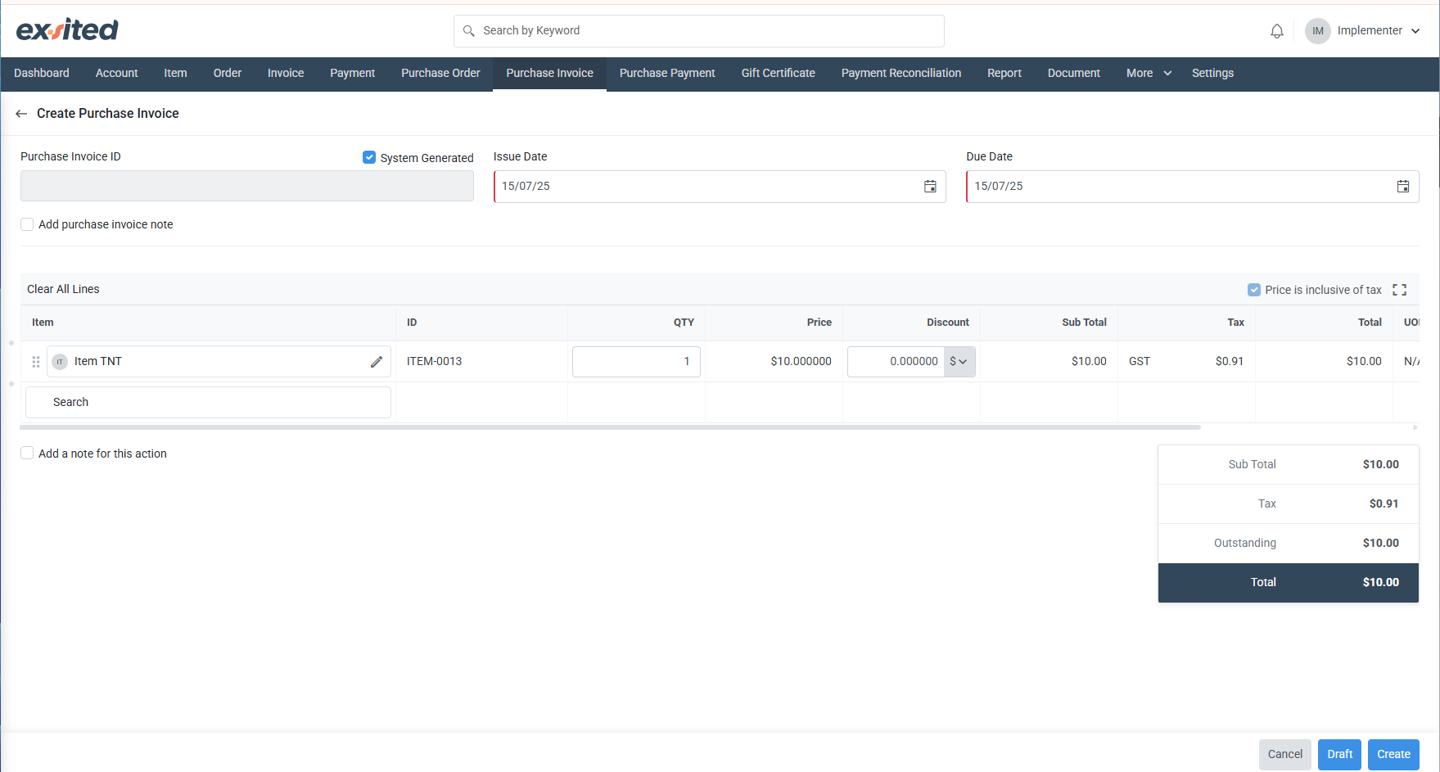Expand the More menu

coord(1148,73)
